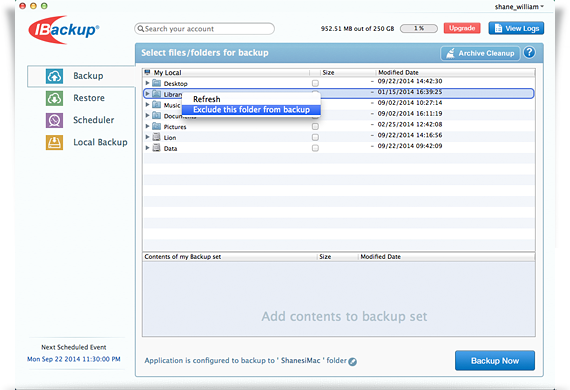
Task: Click the IBackup logo
Action: 63,30
